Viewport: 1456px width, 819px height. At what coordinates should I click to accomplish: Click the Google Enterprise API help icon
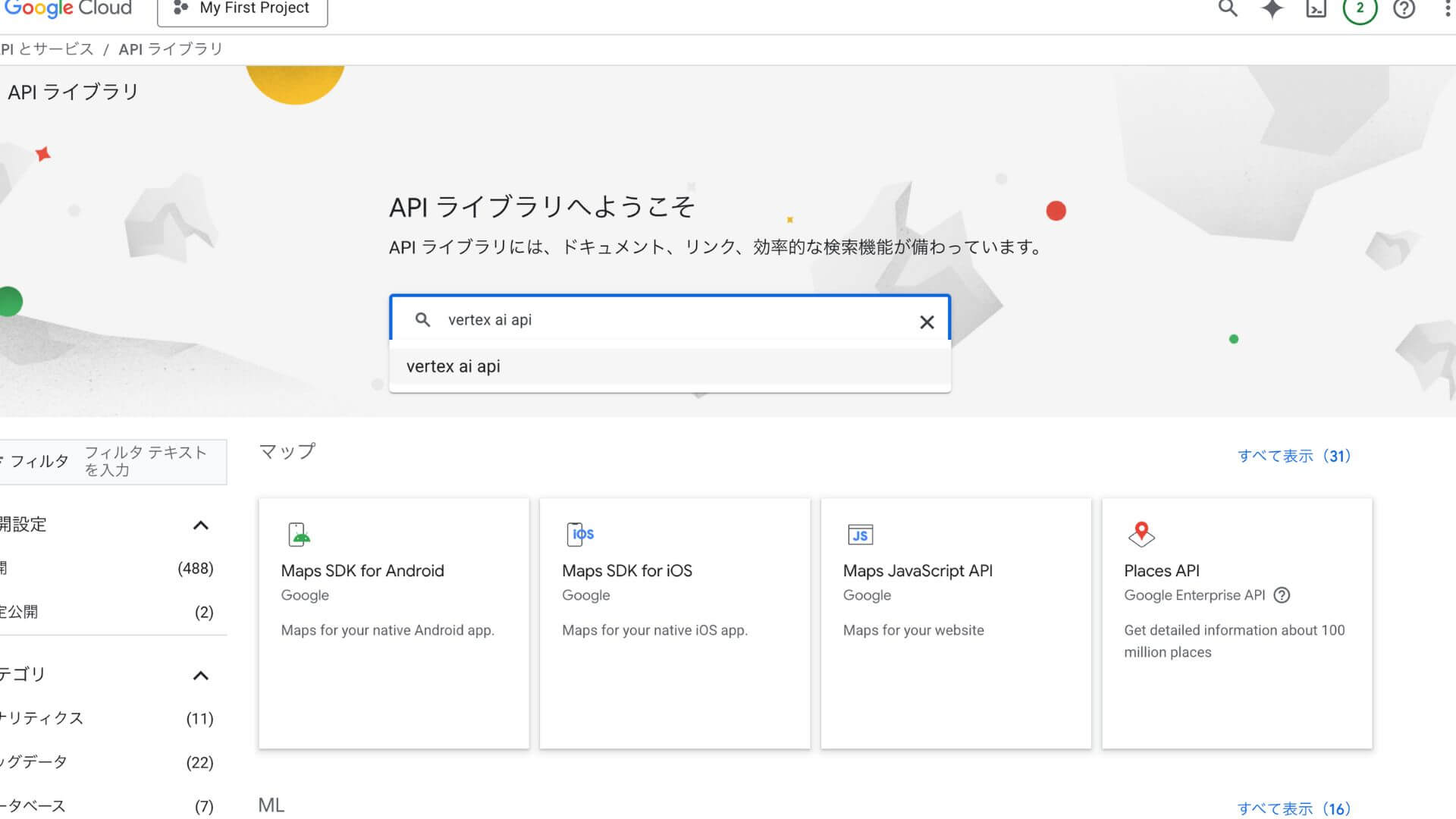pyautogui.click(x=1282, y=595)
